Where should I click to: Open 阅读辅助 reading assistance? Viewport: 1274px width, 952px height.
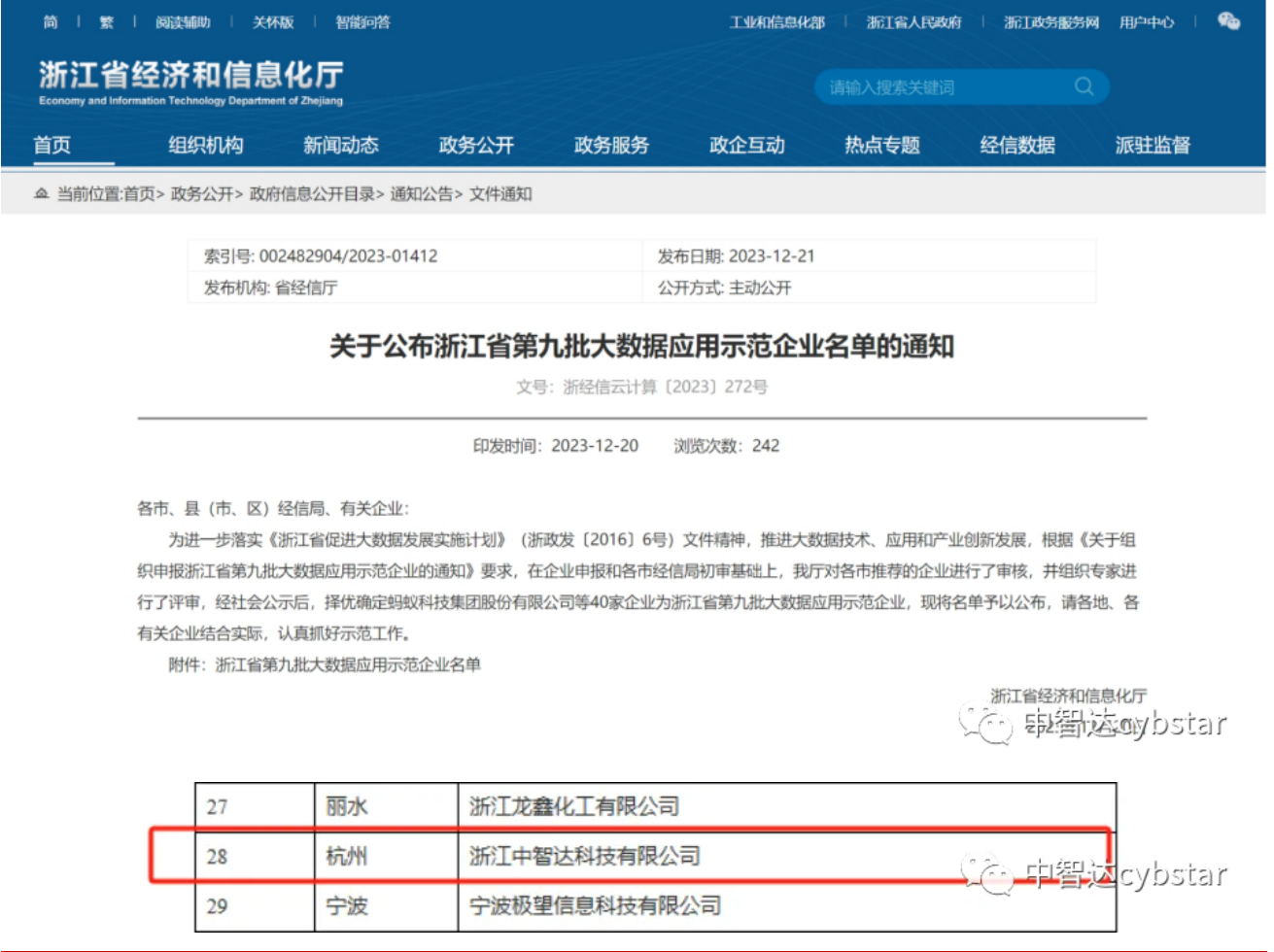click(x=183, y=22)
